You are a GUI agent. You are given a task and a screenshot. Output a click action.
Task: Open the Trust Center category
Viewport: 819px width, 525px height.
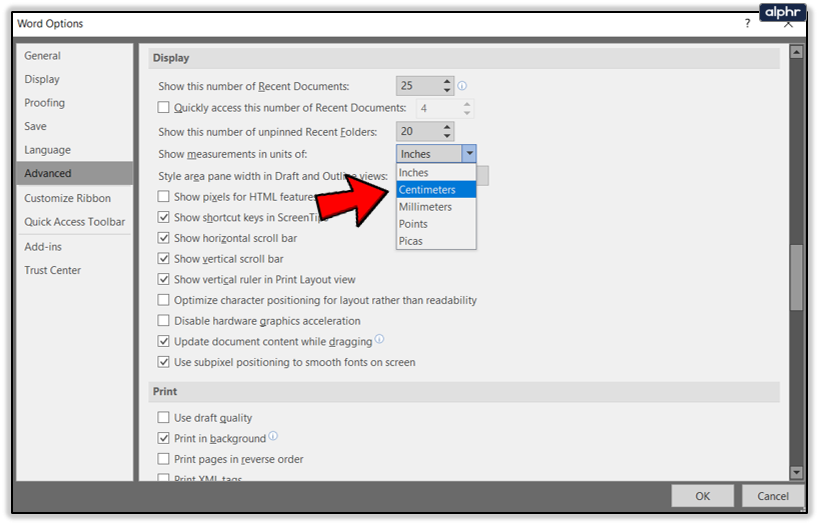click(x=74, y=270)
